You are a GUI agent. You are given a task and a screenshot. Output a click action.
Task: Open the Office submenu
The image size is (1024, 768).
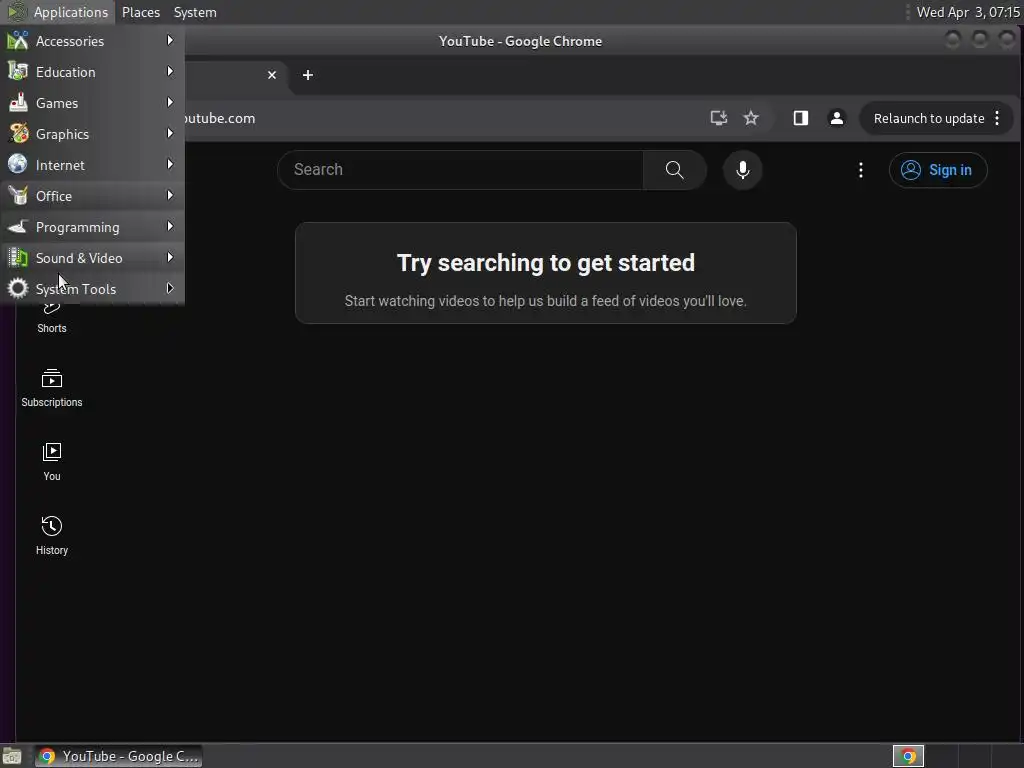(92, 196)
